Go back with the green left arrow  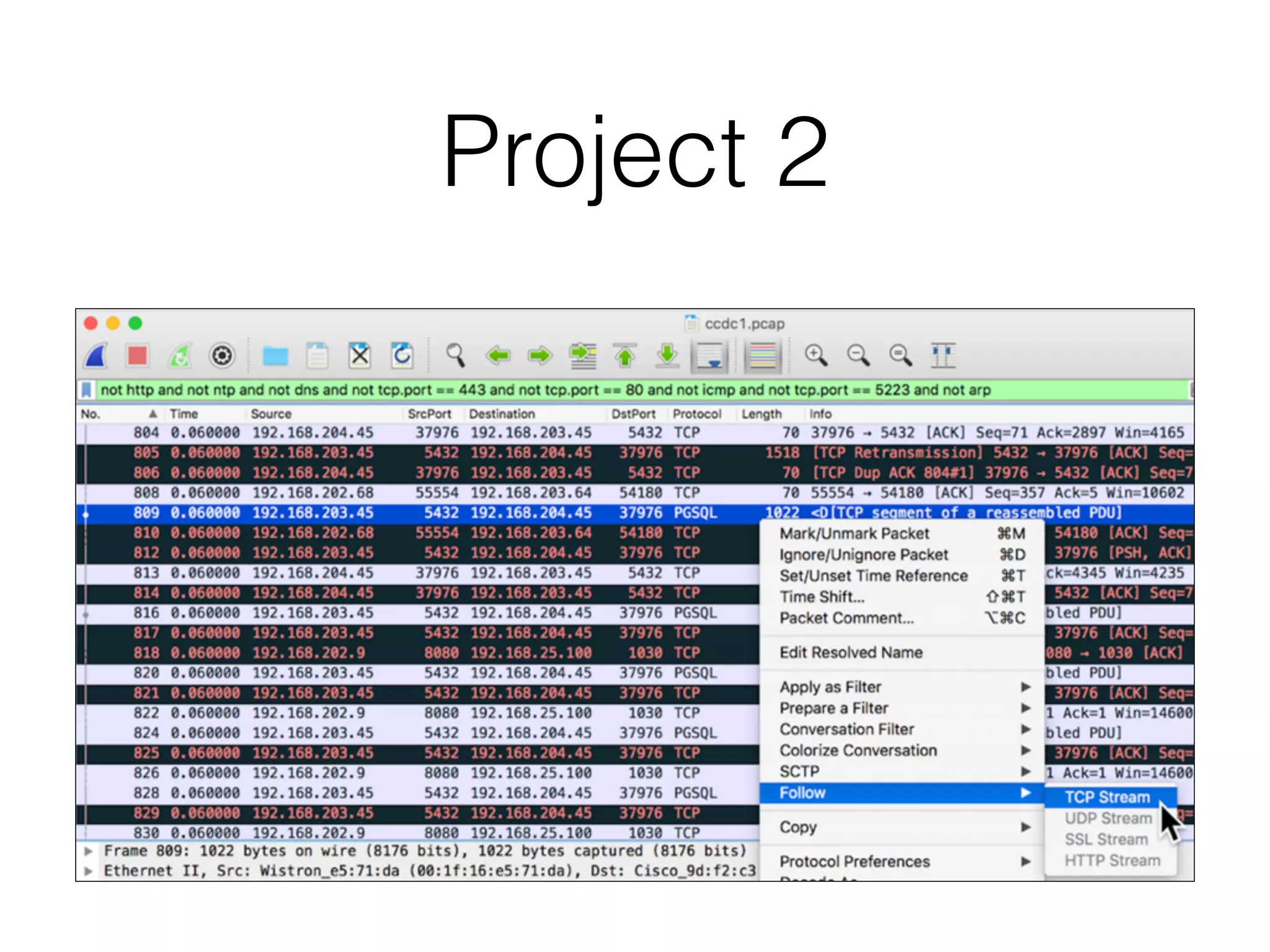point(498,356)
